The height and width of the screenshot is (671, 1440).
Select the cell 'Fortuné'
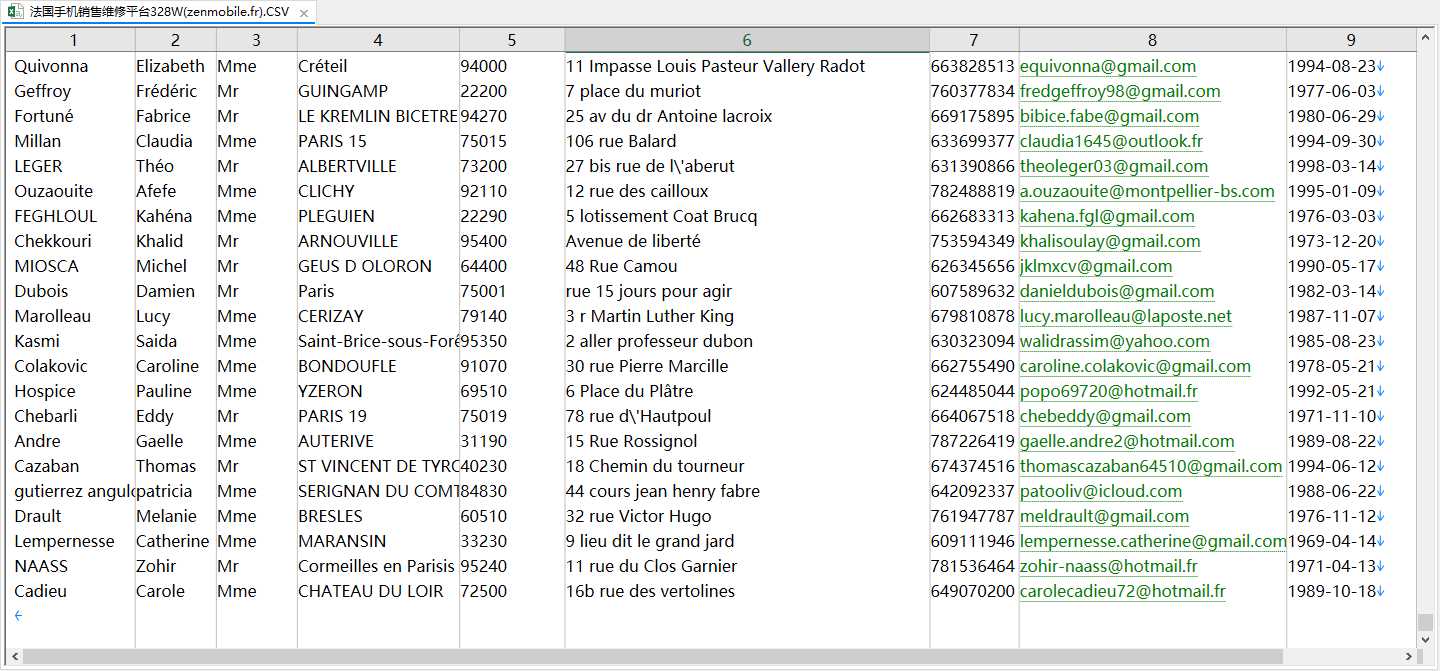[x=44, y=116]
